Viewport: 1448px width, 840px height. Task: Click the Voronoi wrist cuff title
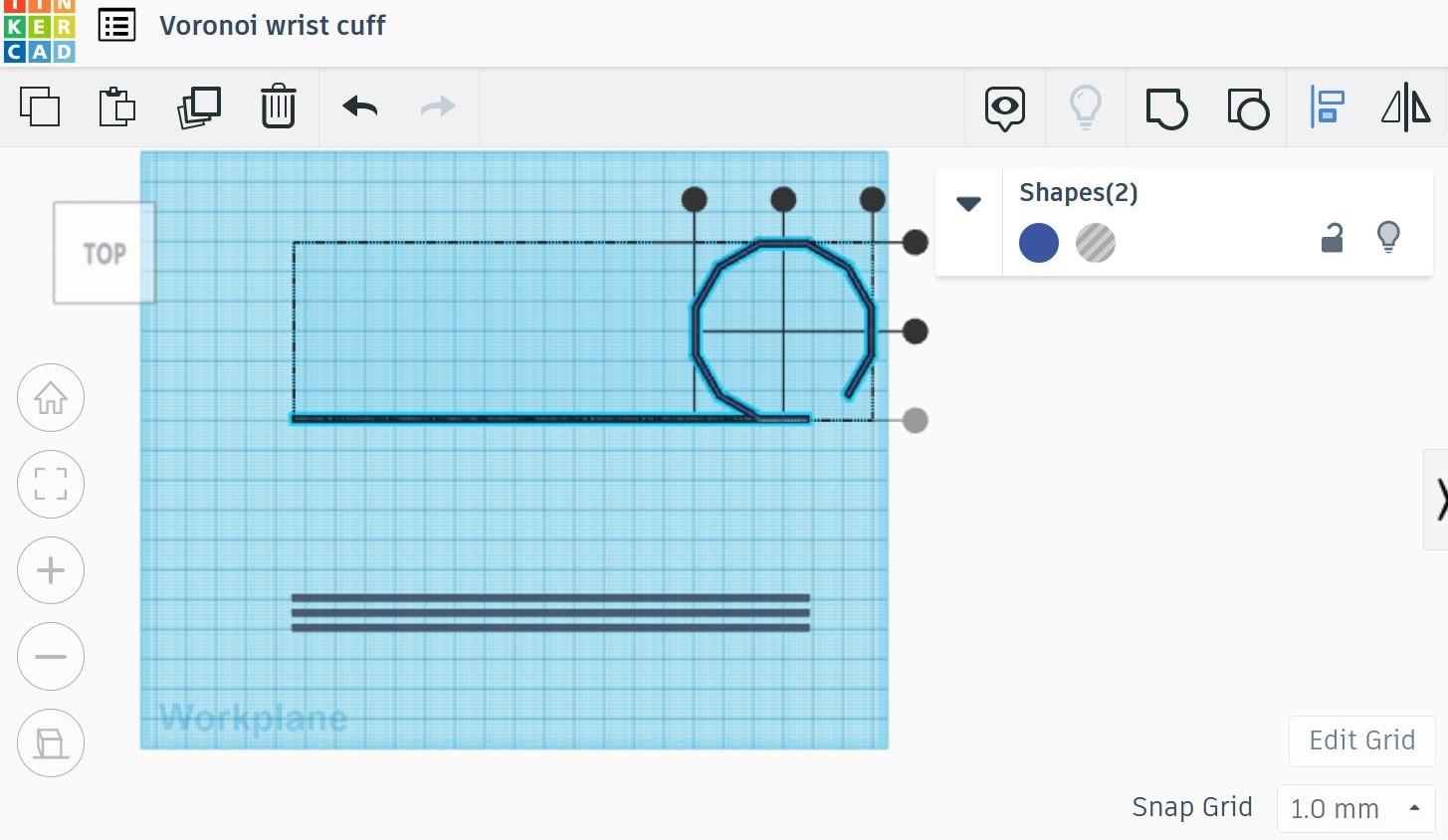tap(272, 26)
